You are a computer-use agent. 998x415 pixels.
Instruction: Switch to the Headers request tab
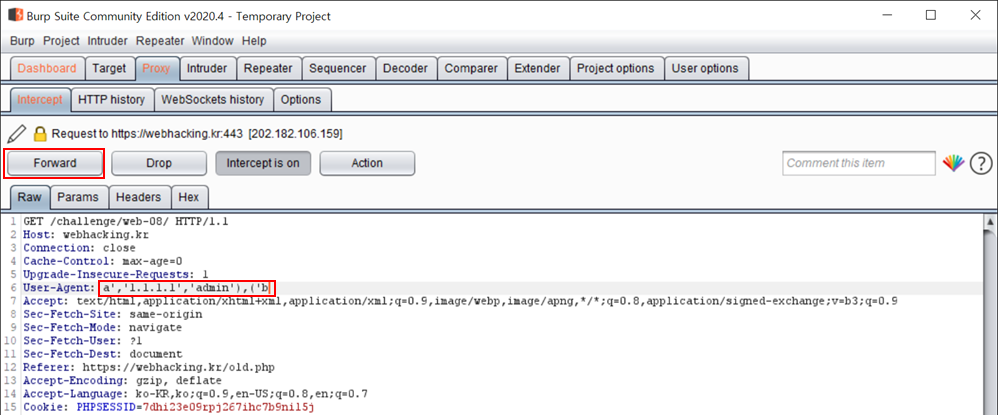click(x=139, y=197)
